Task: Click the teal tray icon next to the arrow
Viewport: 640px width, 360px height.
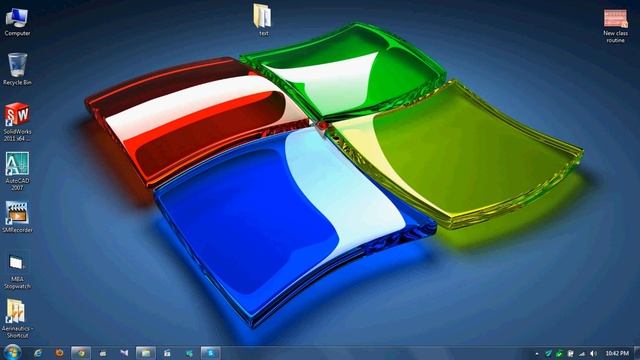Action: pyautogui.click(x=549, y=353)
